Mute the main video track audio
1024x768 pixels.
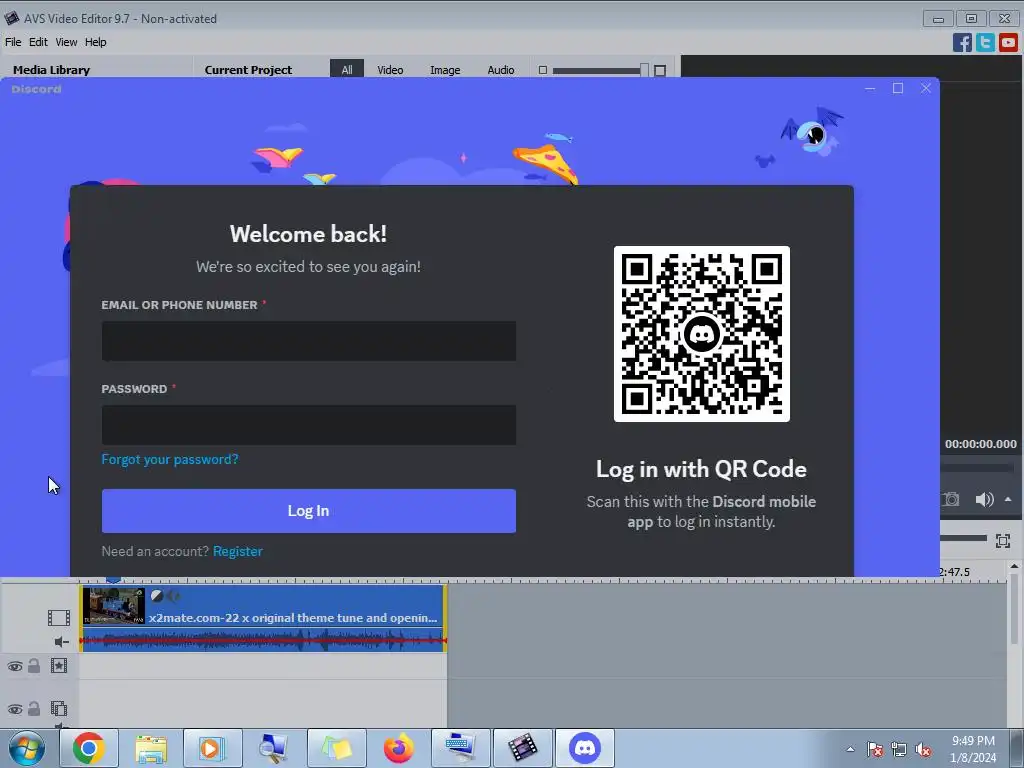(61, 642)
